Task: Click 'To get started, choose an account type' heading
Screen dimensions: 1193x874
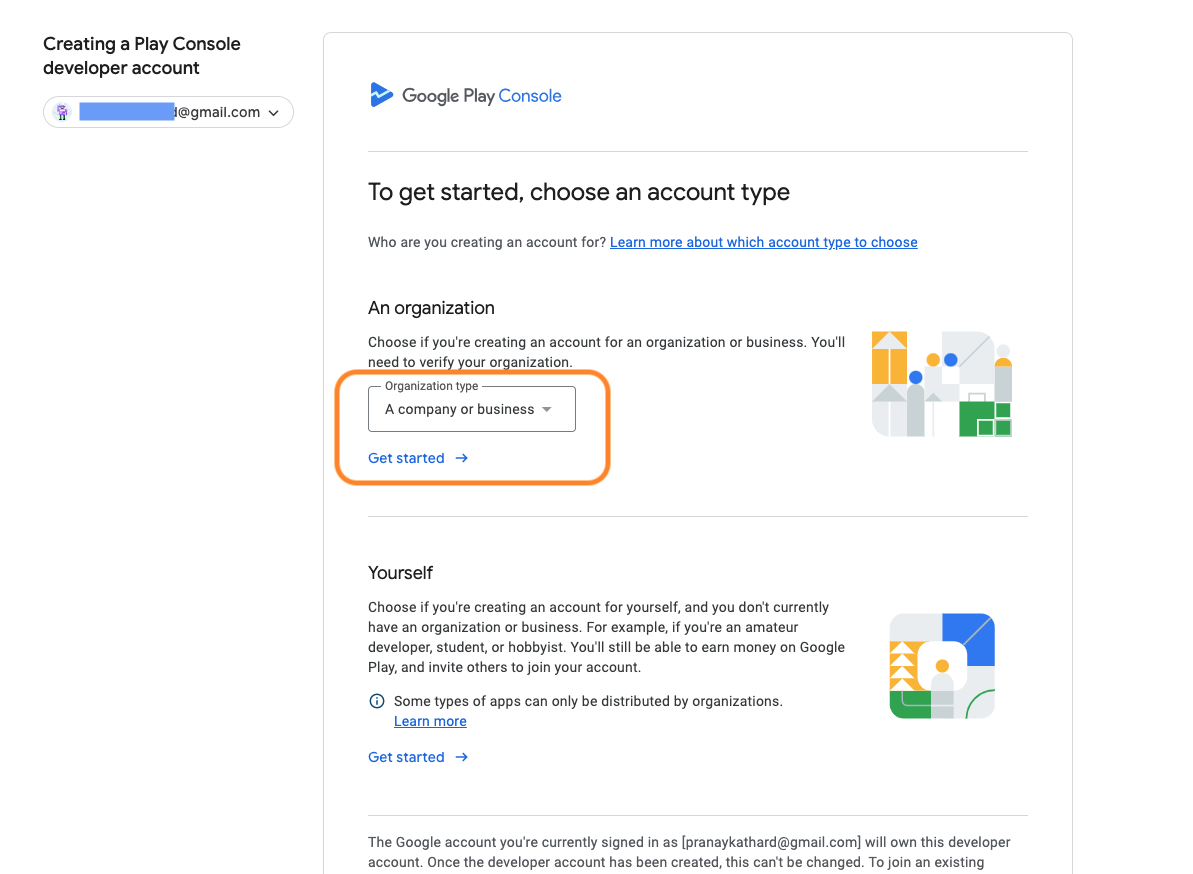Action: [579, 192]
